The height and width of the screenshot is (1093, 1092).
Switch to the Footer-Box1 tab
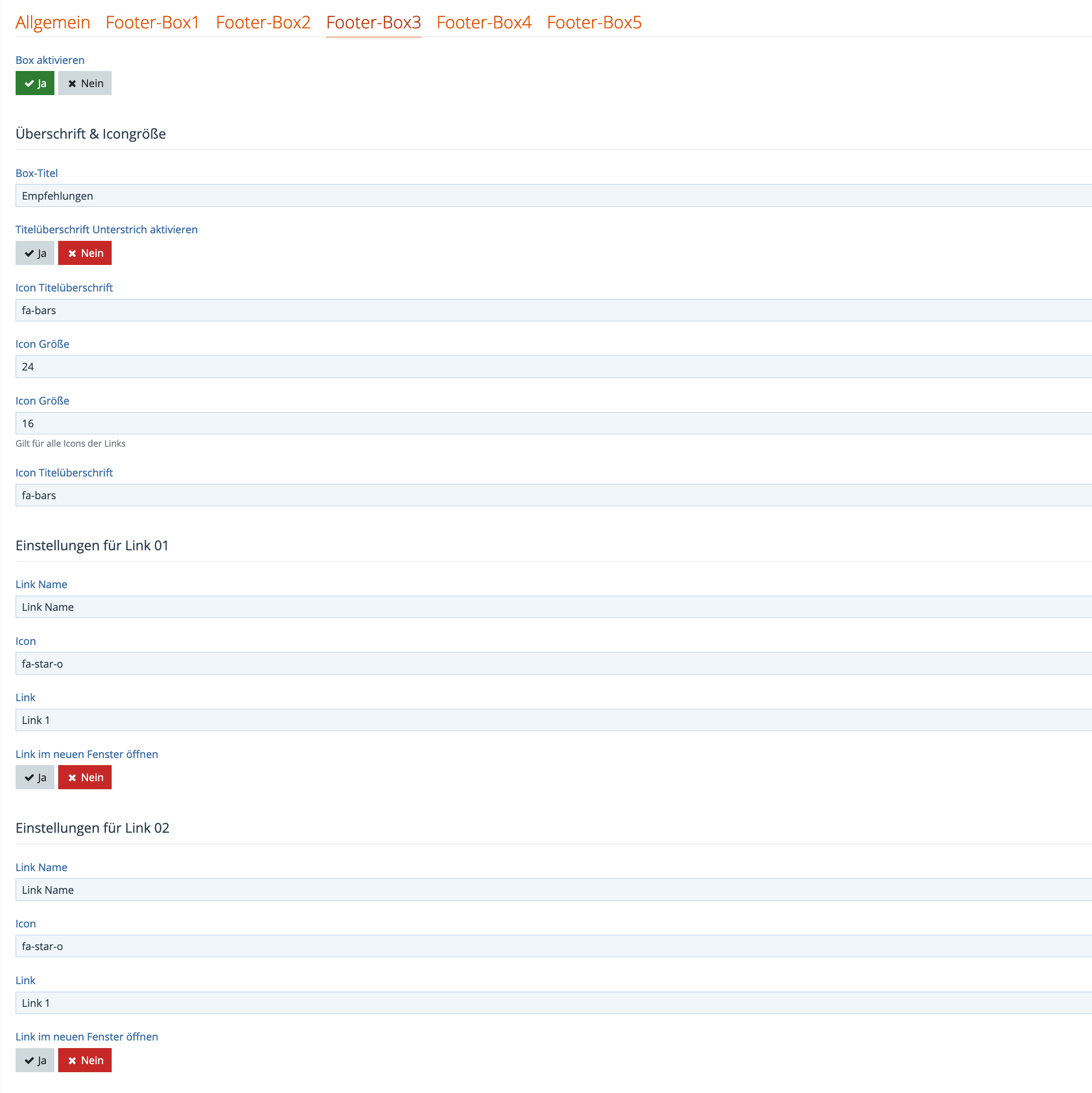point(152,23)
